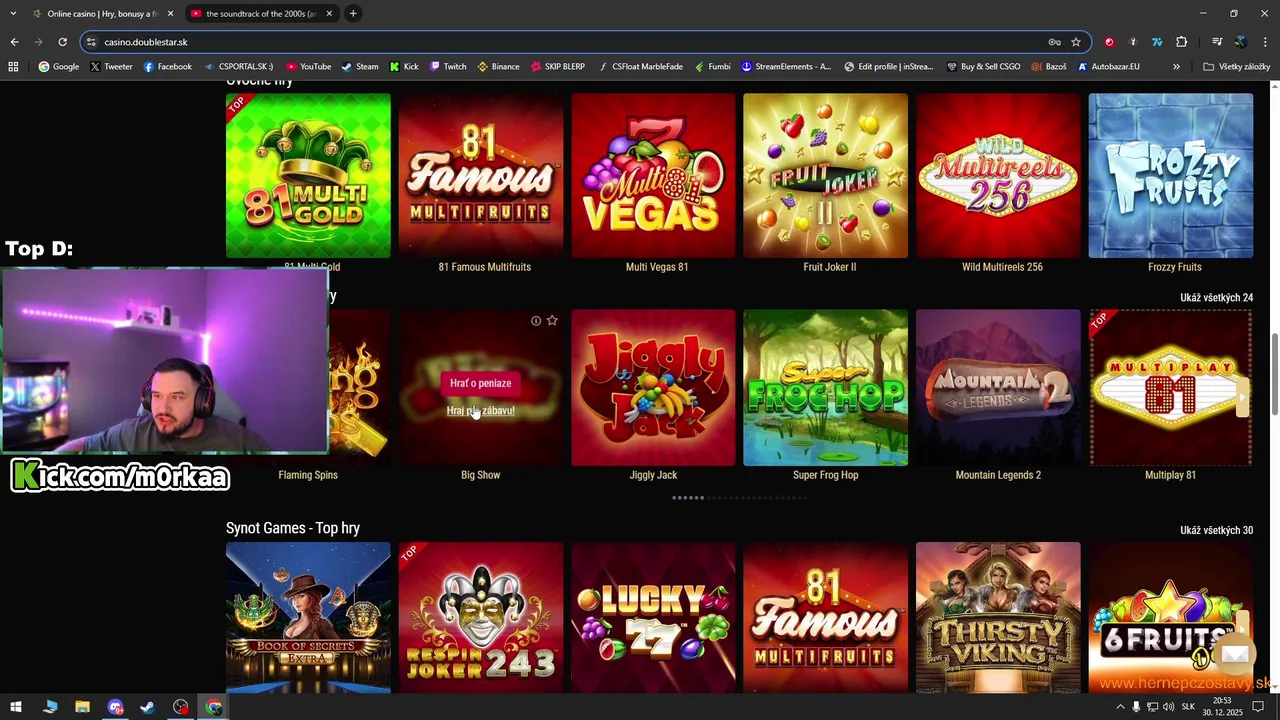This screenshot has width=1280, height=720.
Task: Open volume control in system tray
Action: pos(1169,707)
